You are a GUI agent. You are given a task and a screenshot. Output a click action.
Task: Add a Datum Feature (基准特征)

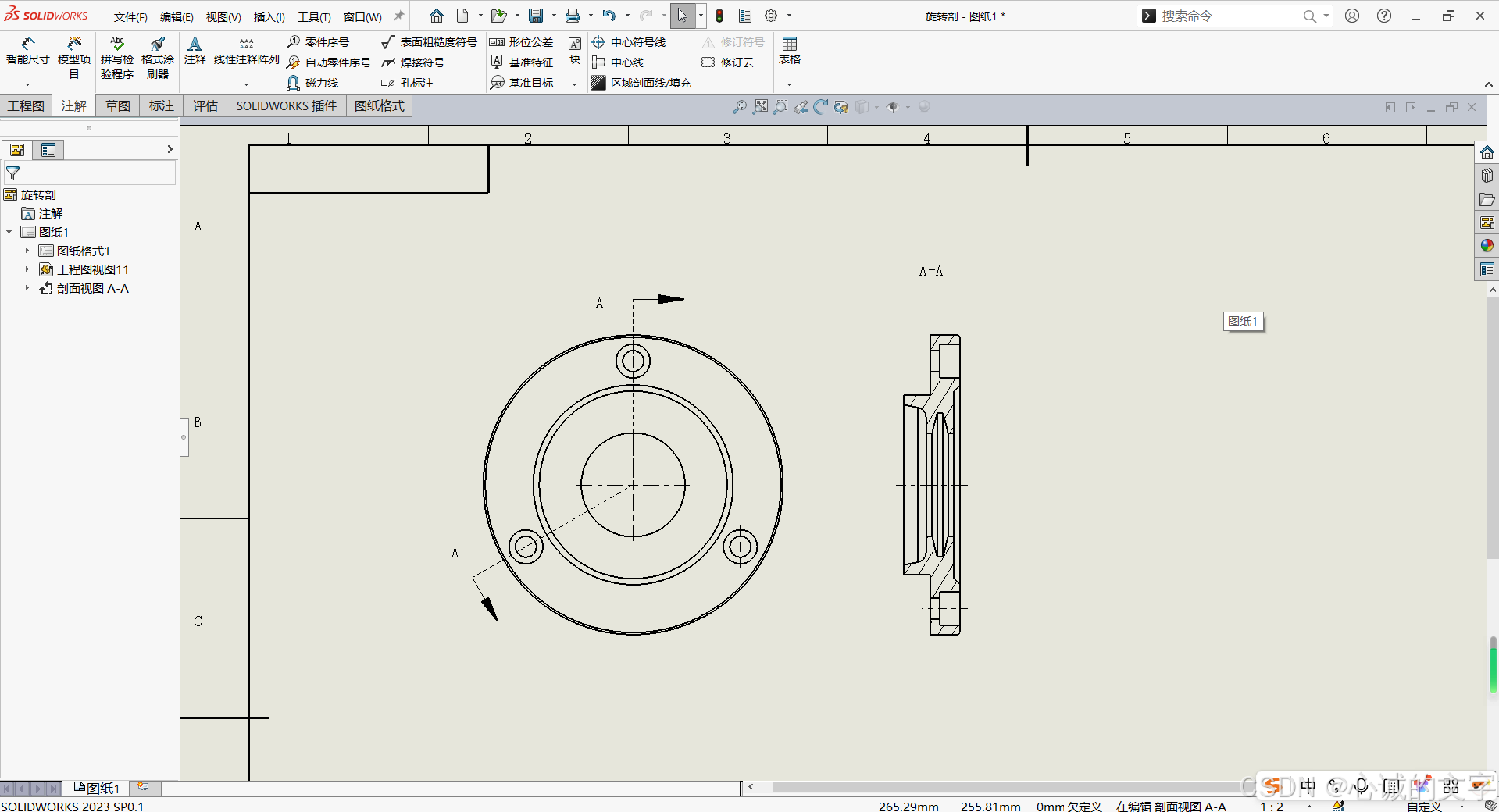521,62
